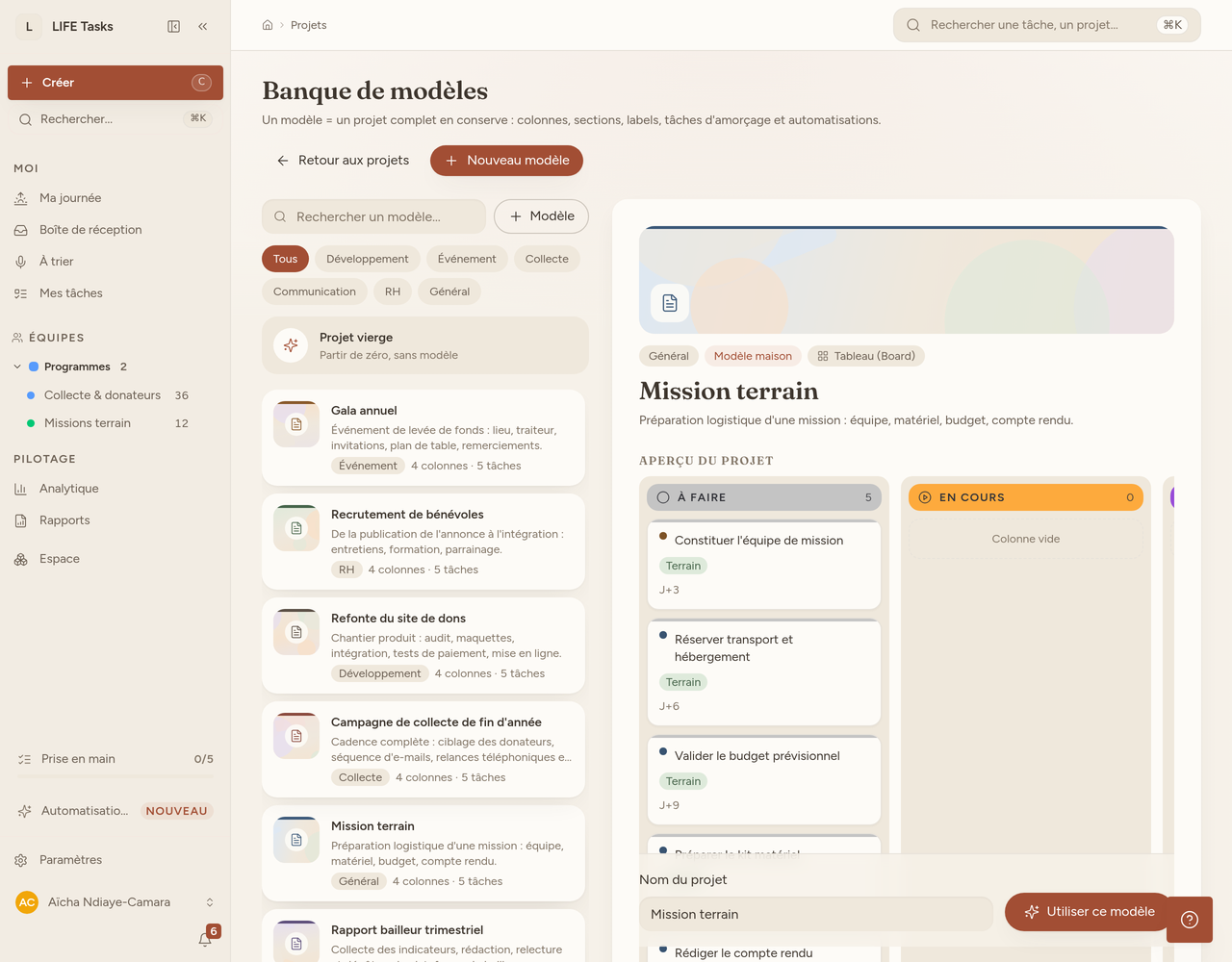Collapse sidebar with double chevron icon
The height and width of the screenshot is (962, 1232).
coord(203,27)
